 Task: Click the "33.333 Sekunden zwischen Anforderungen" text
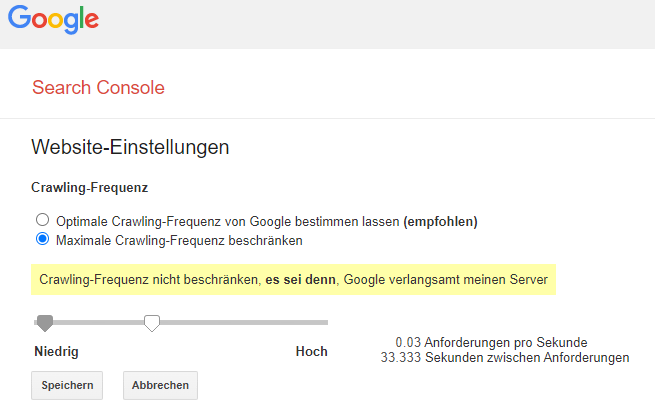tap(505, 357)
